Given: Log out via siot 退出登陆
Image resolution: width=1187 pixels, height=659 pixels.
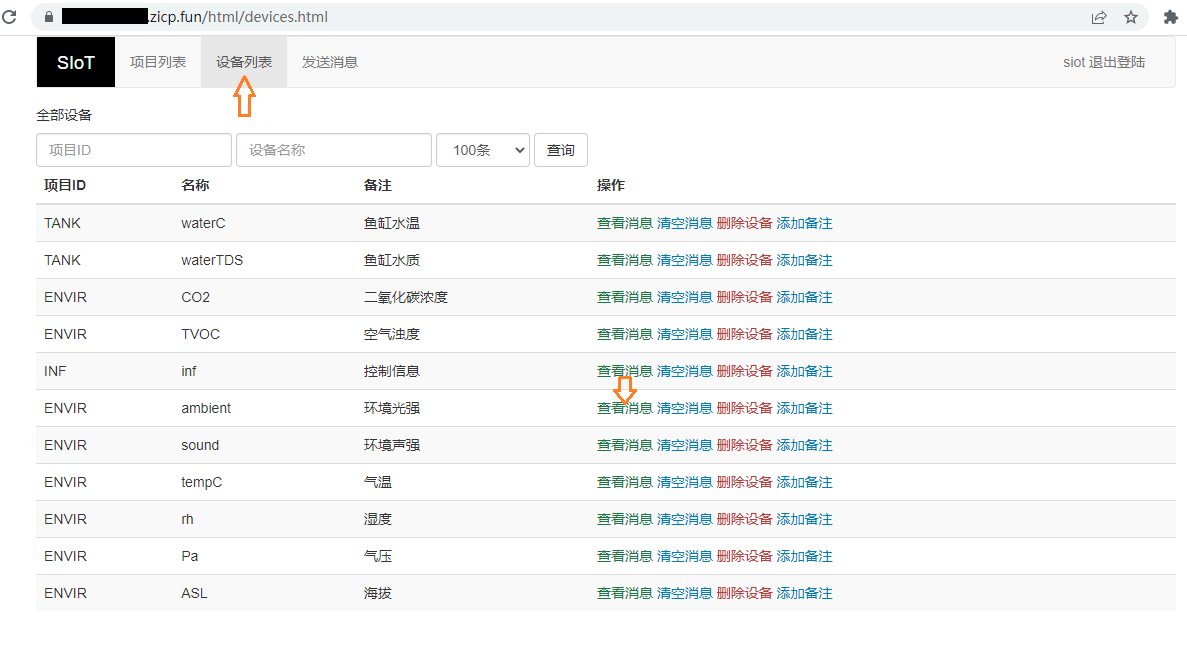Looking at the screenshot, I should 1104,62.
